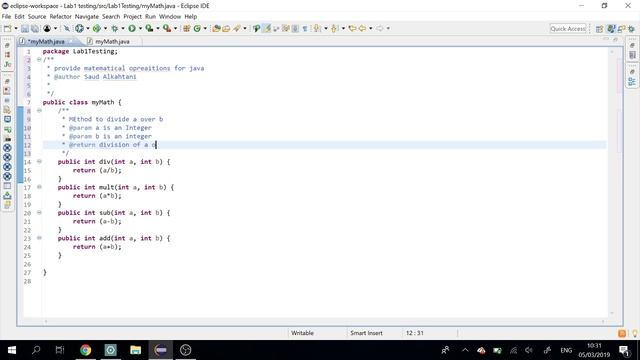Click the Save icon in toolbar
The width and height of the screenshot is (640, 360).
[25, 28]
